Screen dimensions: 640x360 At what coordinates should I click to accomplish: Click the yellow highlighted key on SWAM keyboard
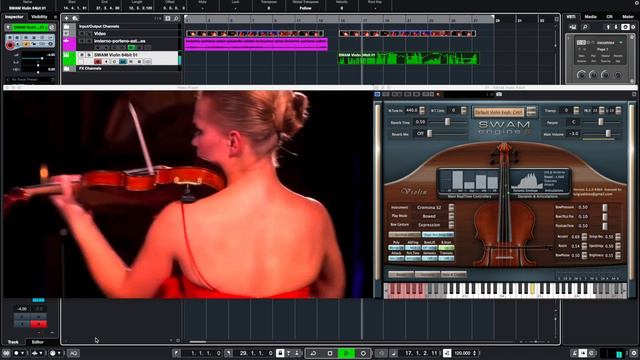pos(532,289)
